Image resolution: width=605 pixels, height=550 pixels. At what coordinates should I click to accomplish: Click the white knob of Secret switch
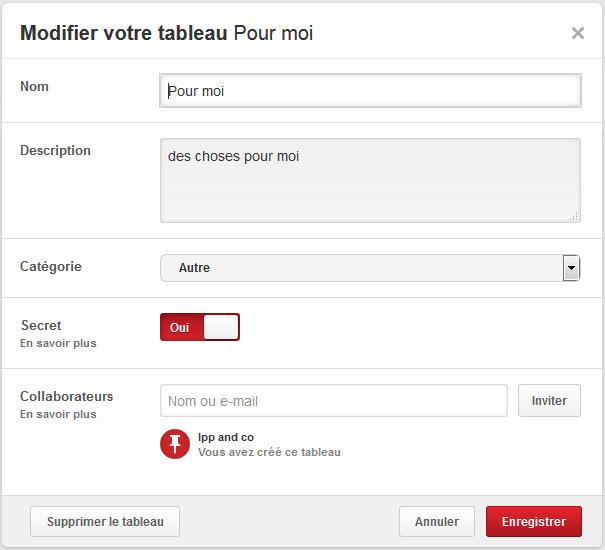coord(221,327)
